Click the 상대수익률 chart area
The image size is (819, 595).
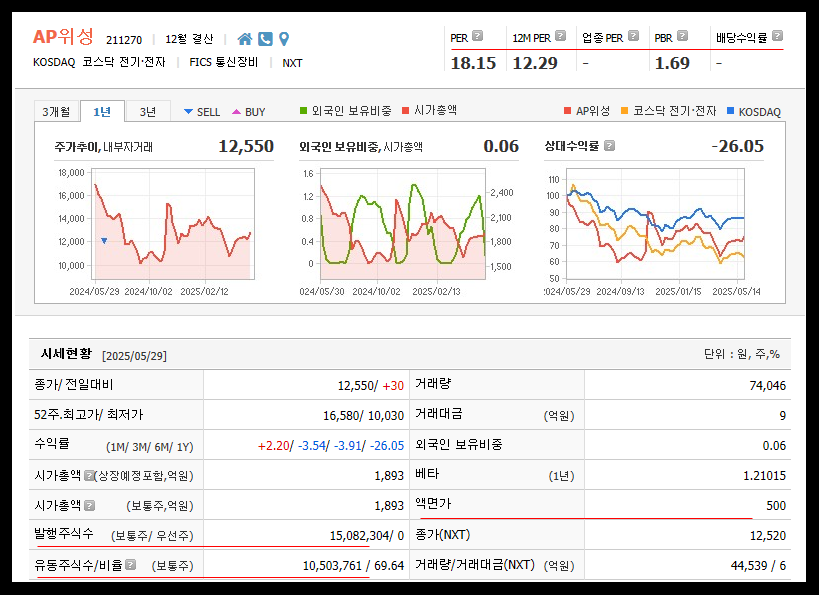656,224
